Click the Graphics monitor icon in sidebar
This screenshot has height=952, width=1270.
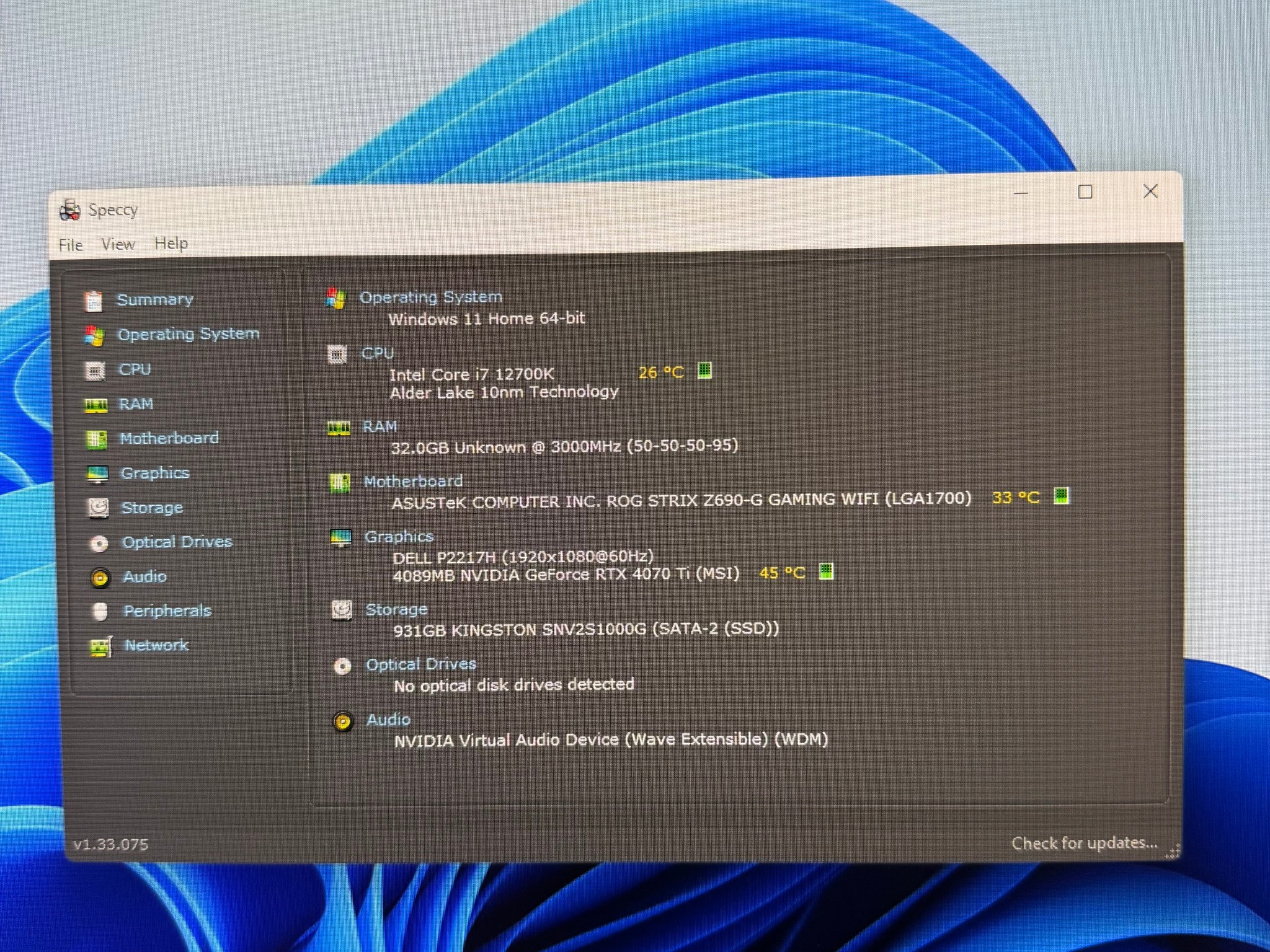97,474
